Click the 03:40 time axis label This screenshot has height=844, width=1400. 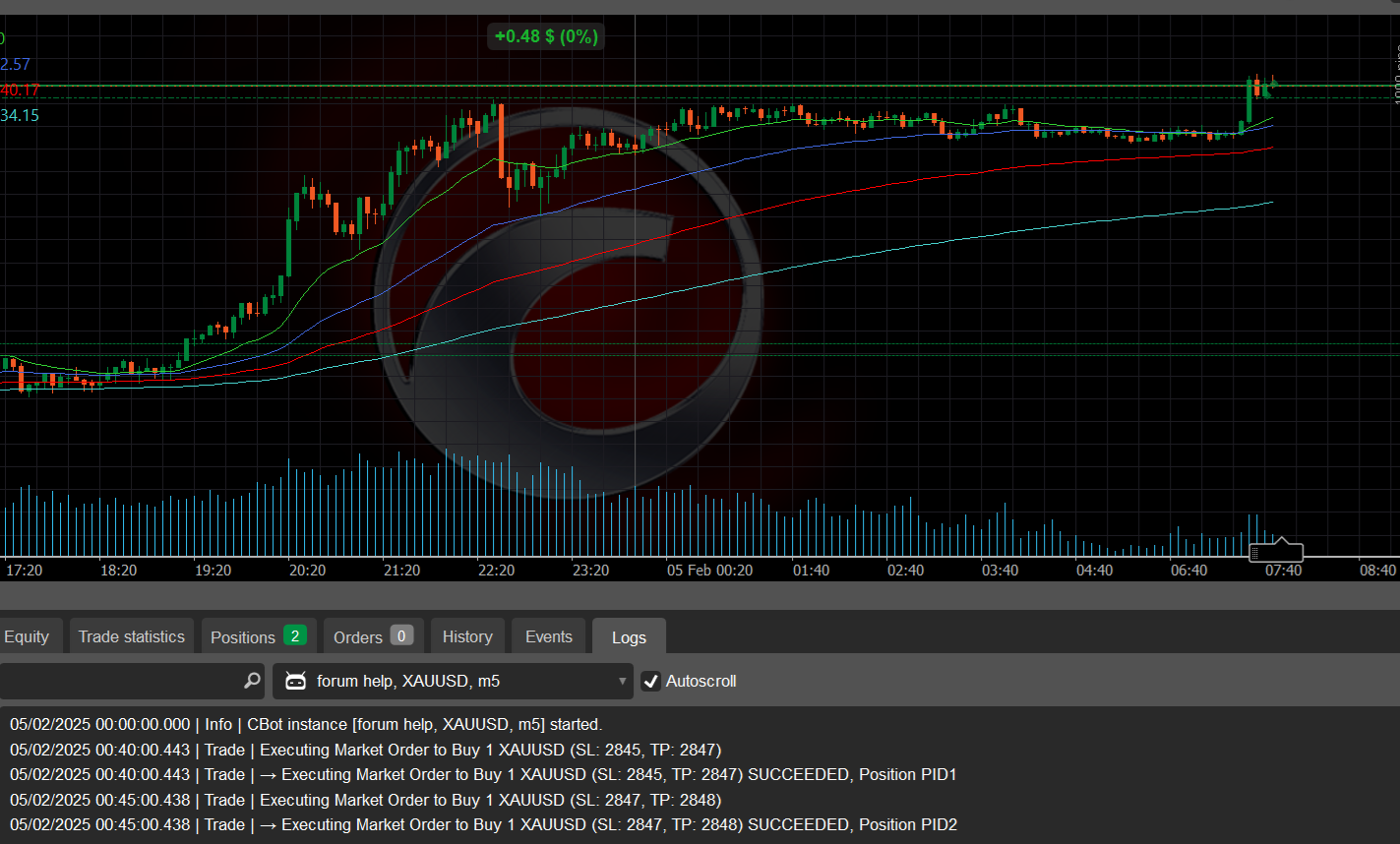[x=1000, y=571]
